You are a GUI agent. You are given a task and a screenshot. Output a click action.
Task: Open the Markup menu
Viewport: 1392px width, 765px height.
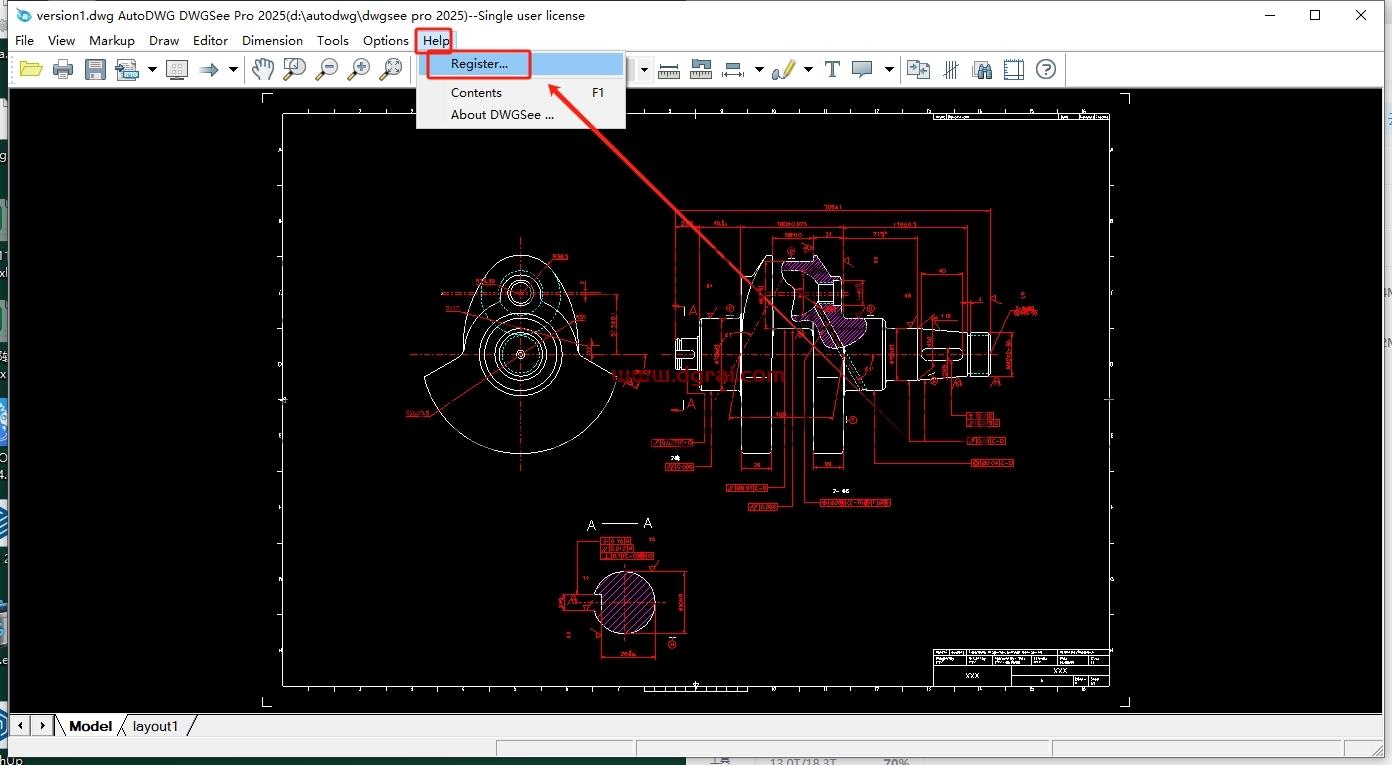click(112, 40)
